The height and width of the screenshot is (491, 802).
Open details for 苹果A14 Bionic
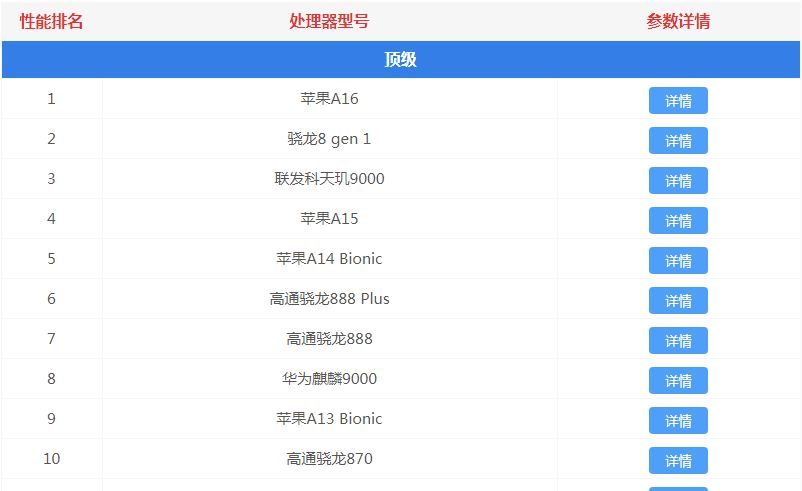pos(678,261)
